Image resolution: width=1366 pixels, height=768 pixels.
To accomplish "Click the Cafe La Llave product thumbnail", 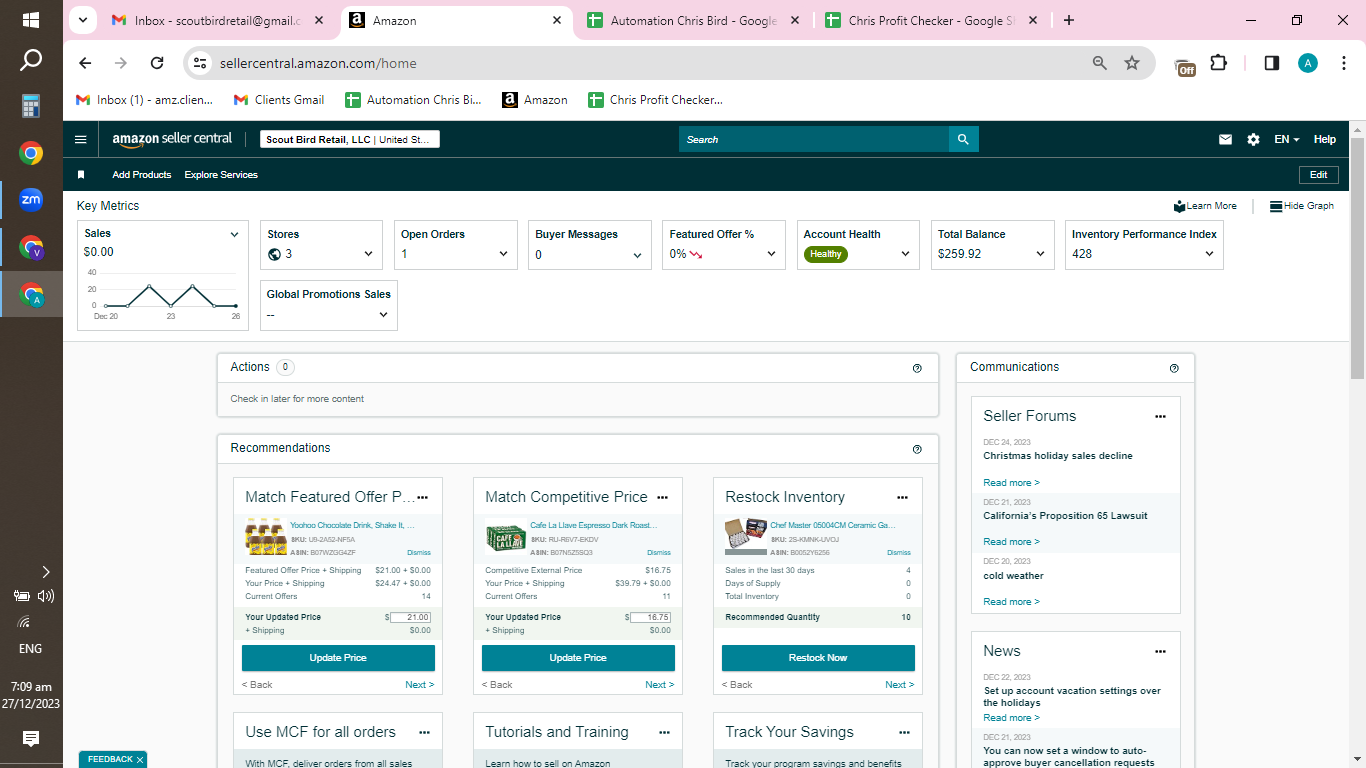I will pyautogui.click(x=506, y=538).
